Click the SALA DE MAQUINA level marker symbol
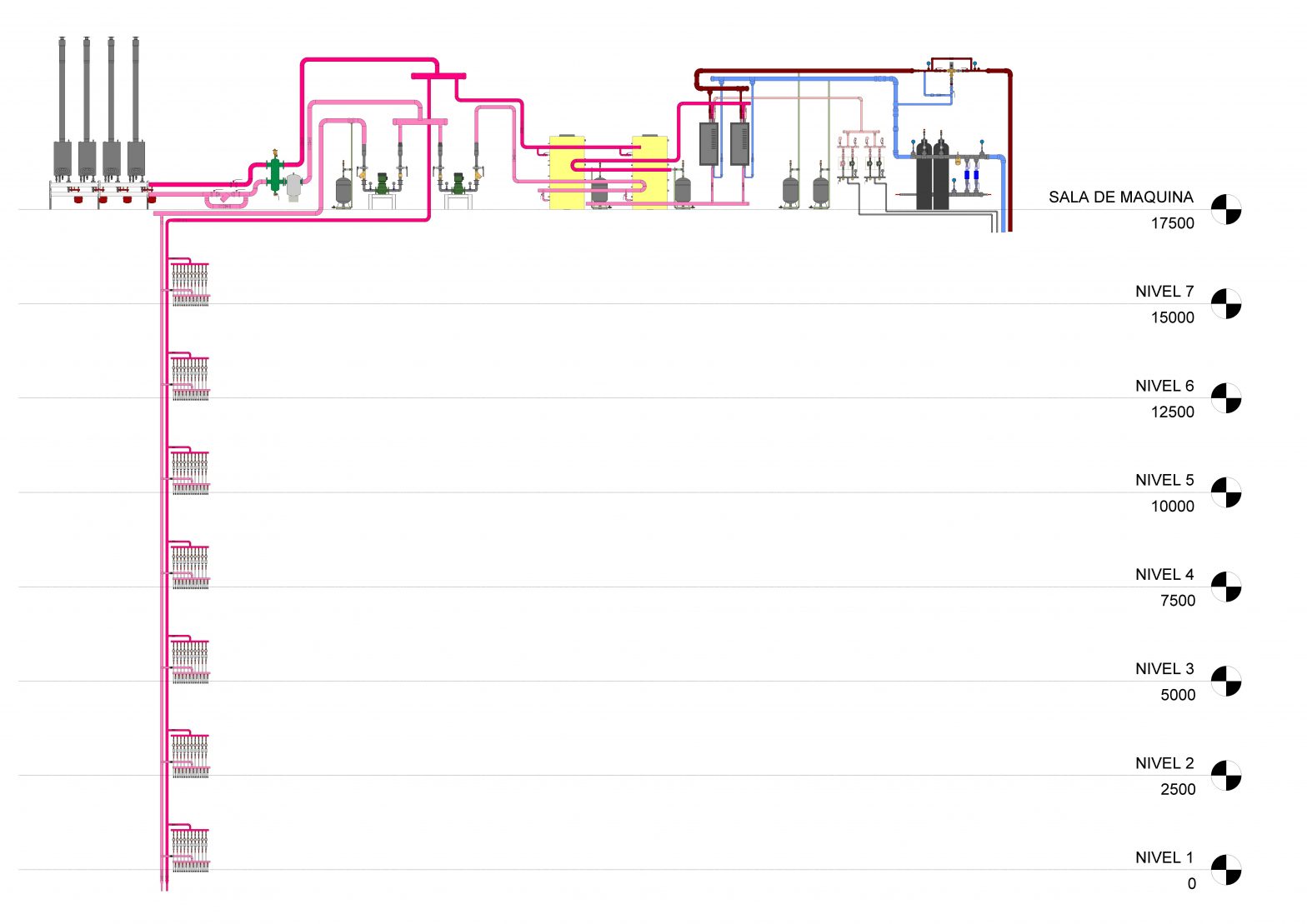This screenshot has width=1307, height=924. pyautogui.click(x=1226, y=210)
